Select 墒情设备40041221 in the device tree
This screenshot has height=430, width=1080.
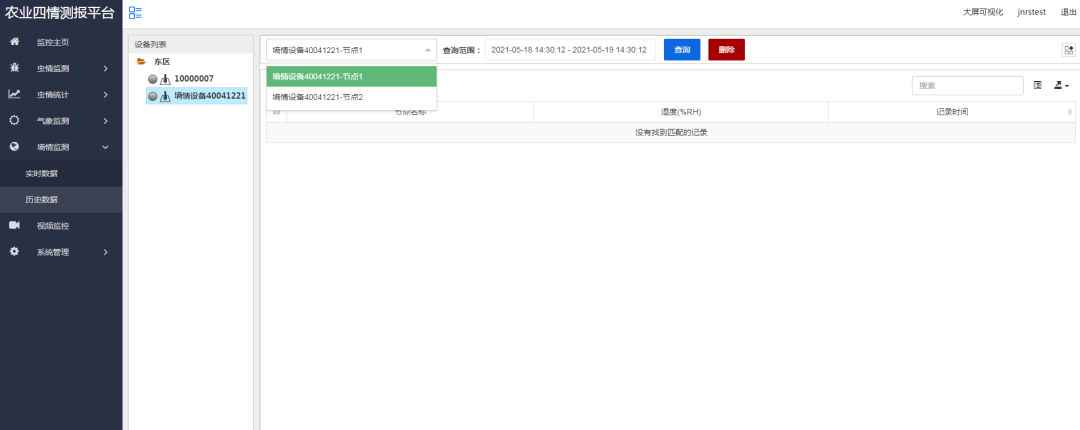[209, 96]
